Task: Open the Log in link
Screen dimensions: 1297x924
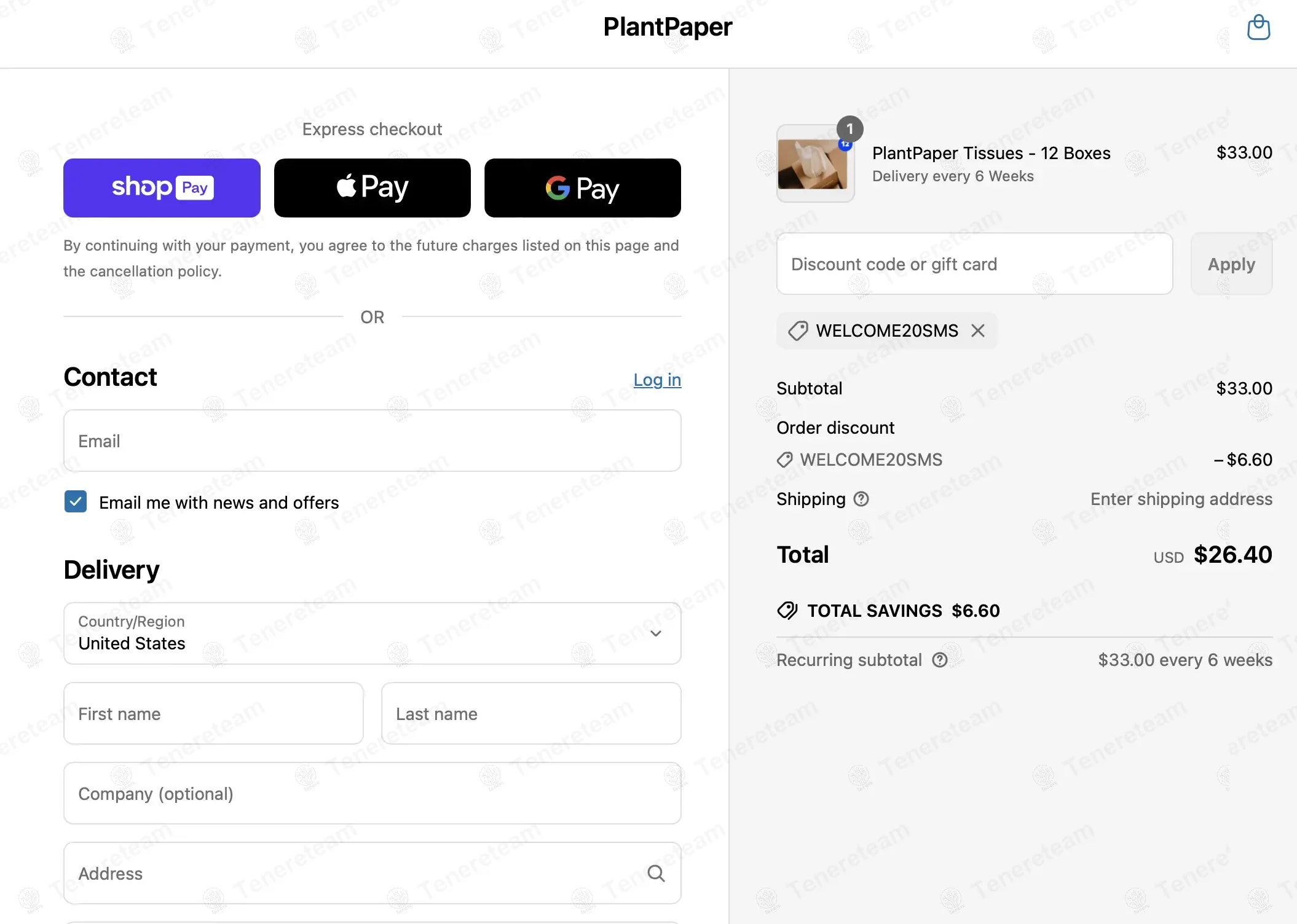Action: (x=657, y=380)
